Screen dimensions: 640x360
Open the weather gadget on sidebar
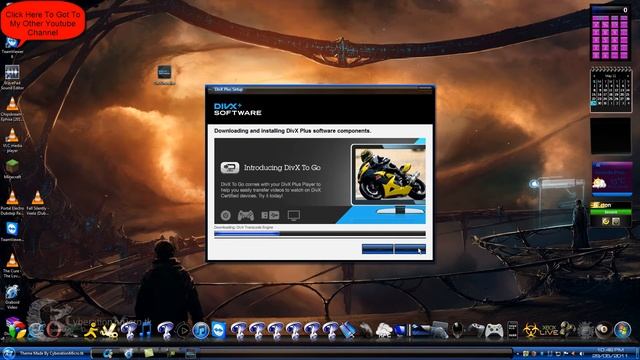611,180
